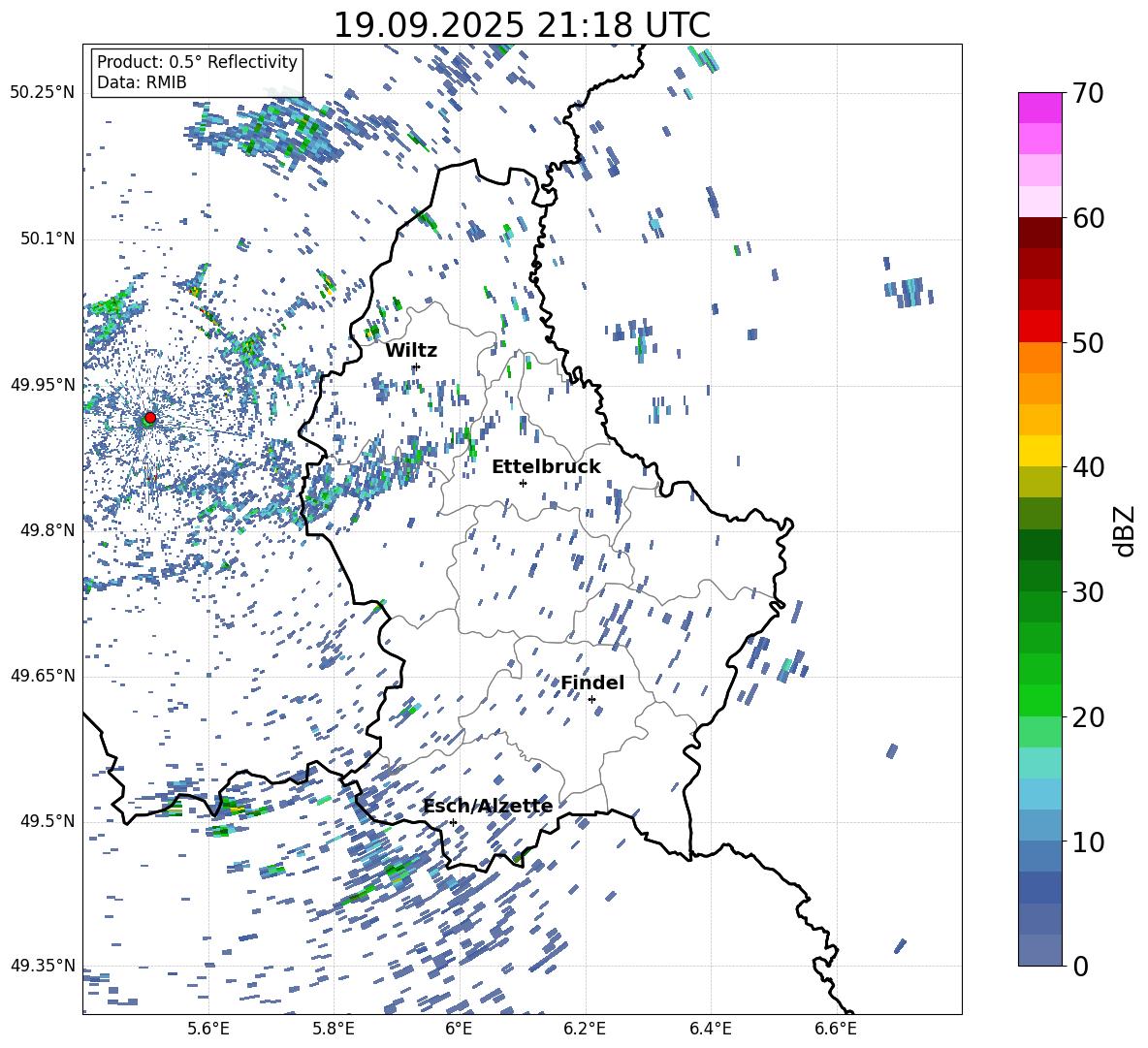Click the cross marker below Esch/Alzette

[x=453, y=822]
